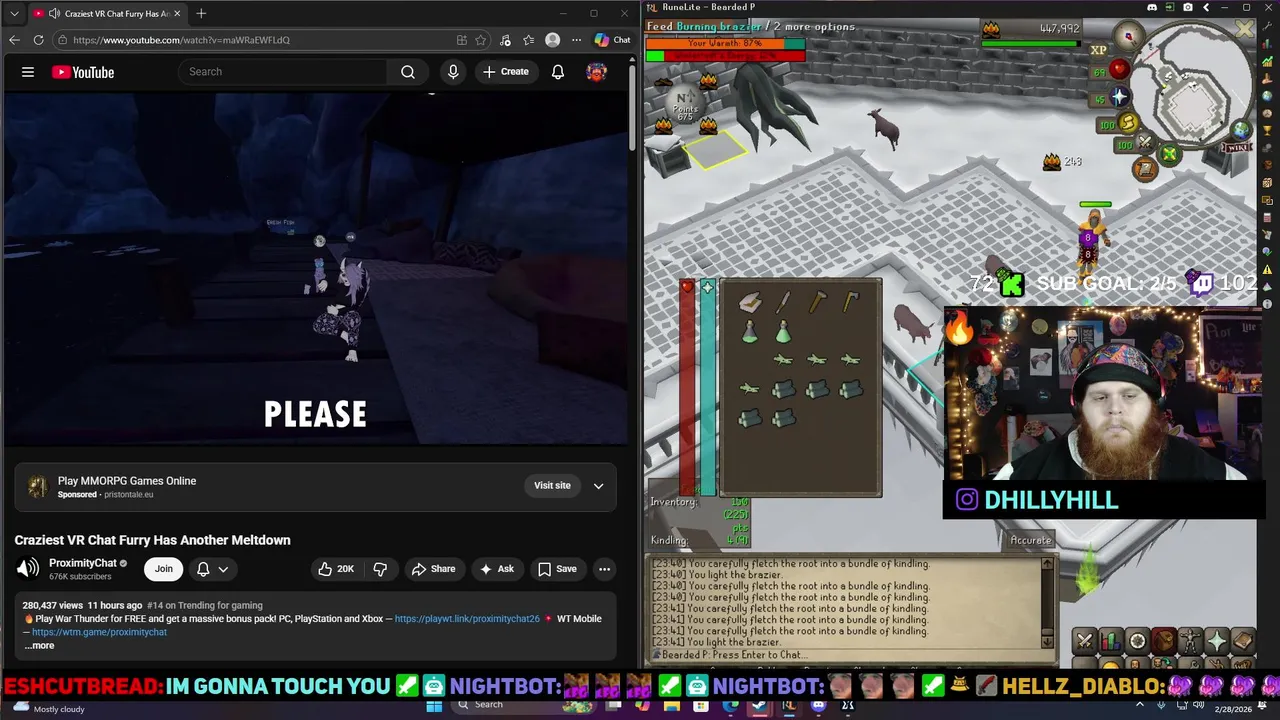Open Edge Copilot Chat button
Image resolution: width=1280 pixels, height=720 pixels.
[x=612, y=40]
